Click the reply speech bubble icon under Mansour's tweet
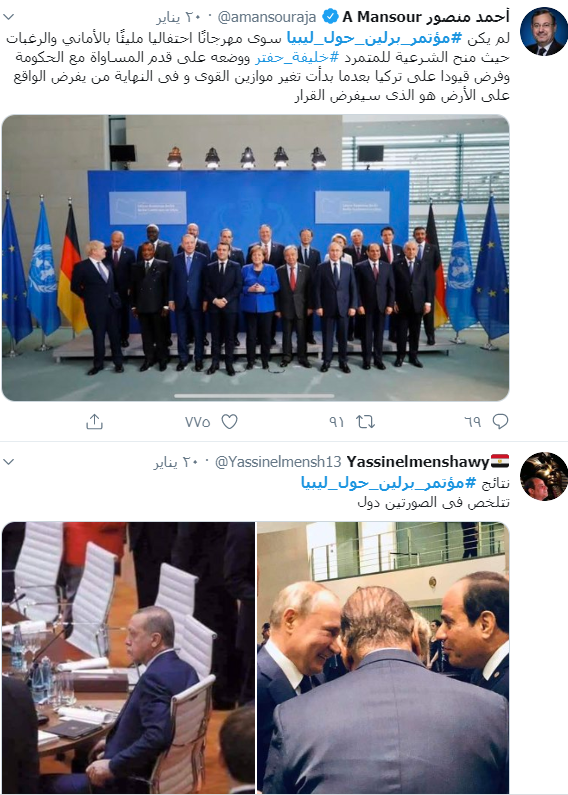568x795 pixels. (500, 421)
